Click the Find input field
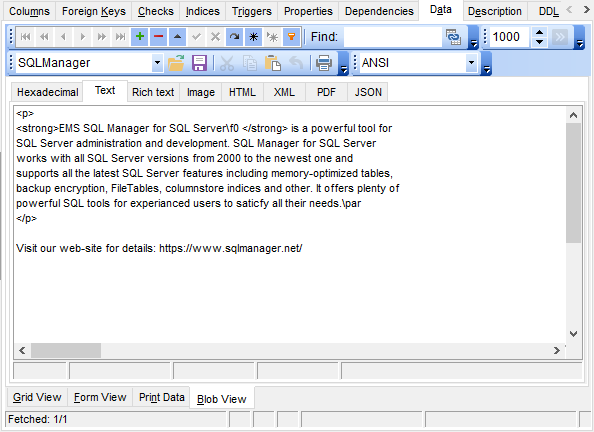Viewport: 594px width, 432px height. (392, 37)
